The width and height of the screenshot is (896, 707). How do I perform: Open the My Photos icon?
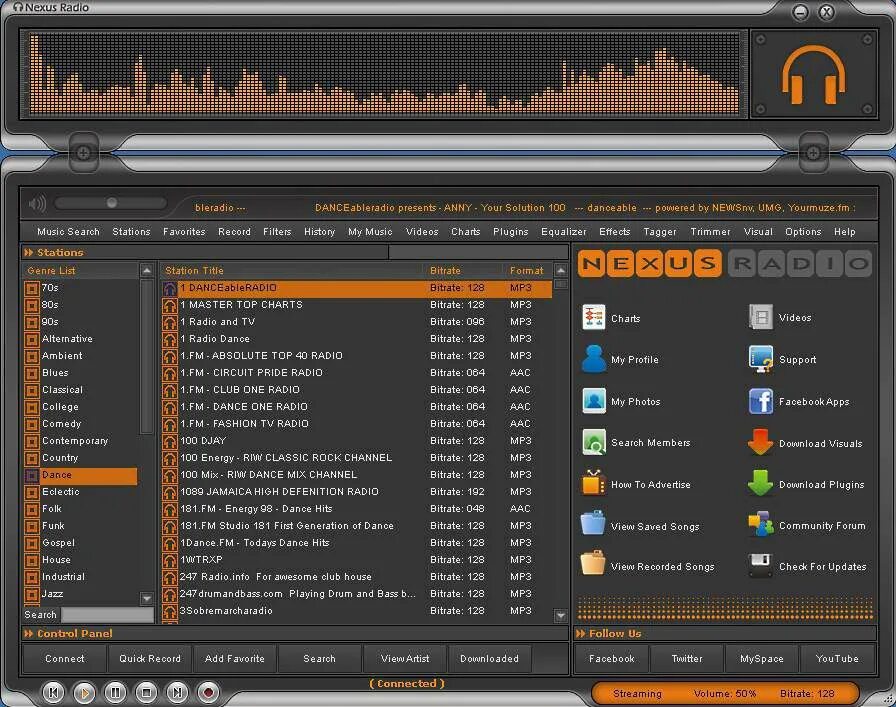(x=594, y=401)
